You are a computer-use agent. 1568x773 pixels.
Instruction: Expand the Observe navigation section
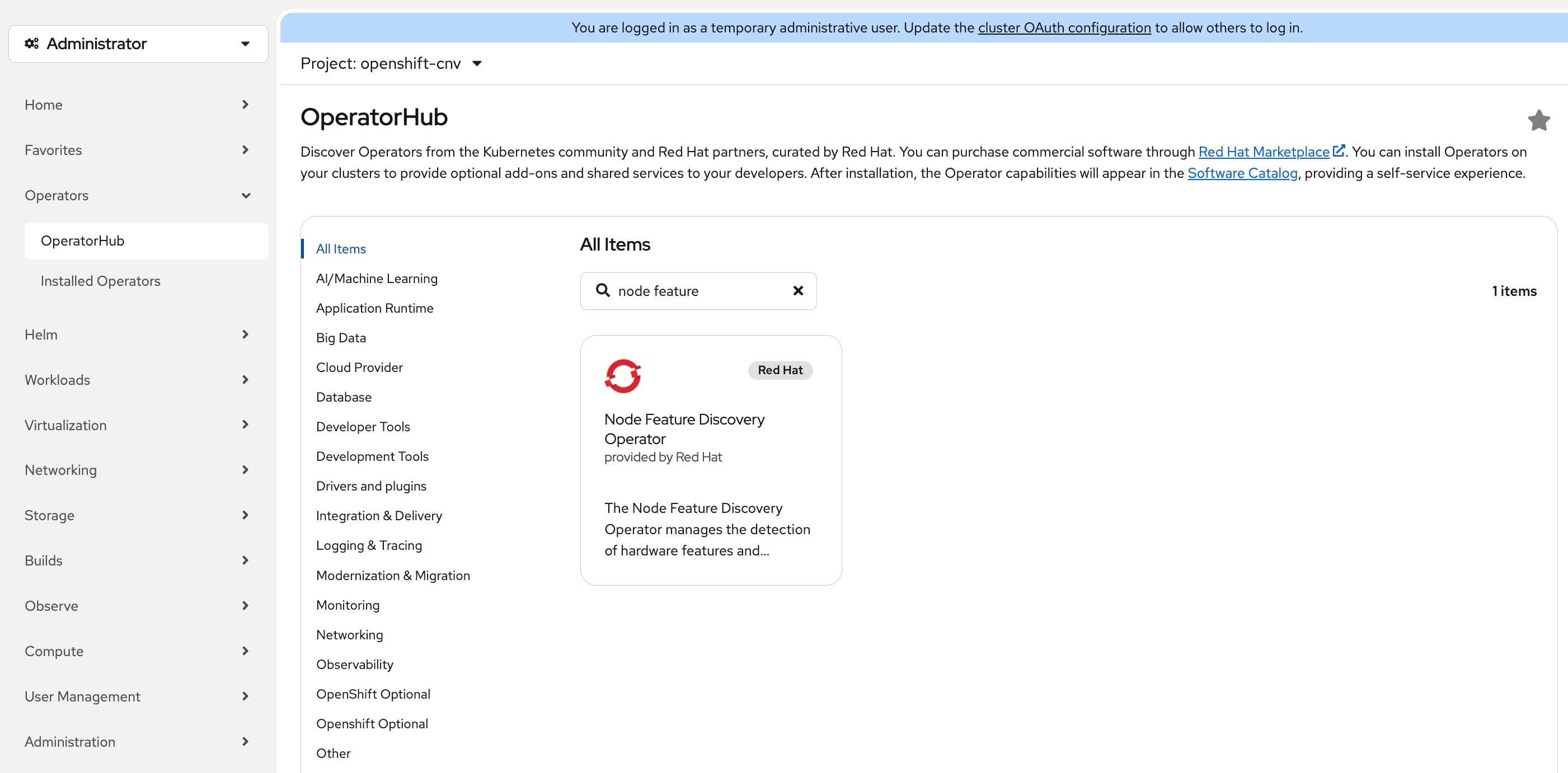138,606
